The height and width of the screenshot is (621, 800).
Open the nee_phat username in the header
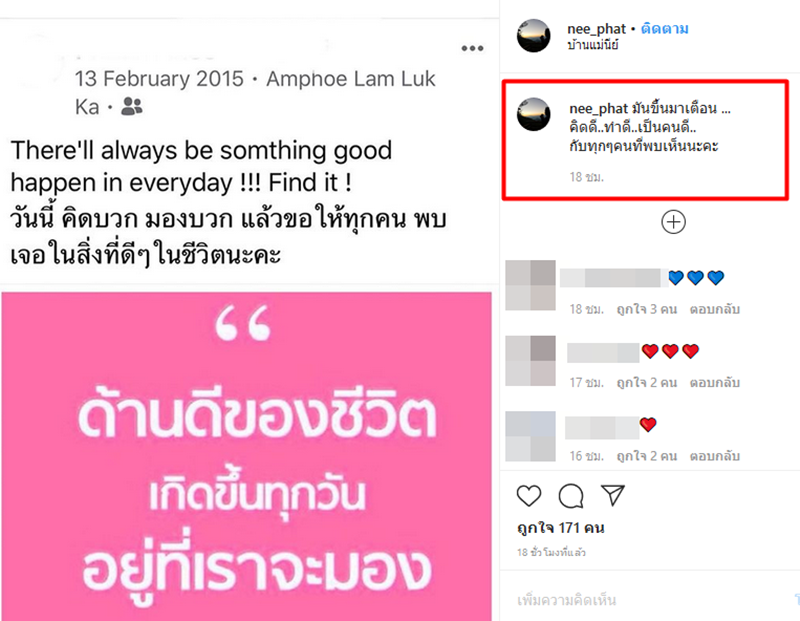pos(596,29)
